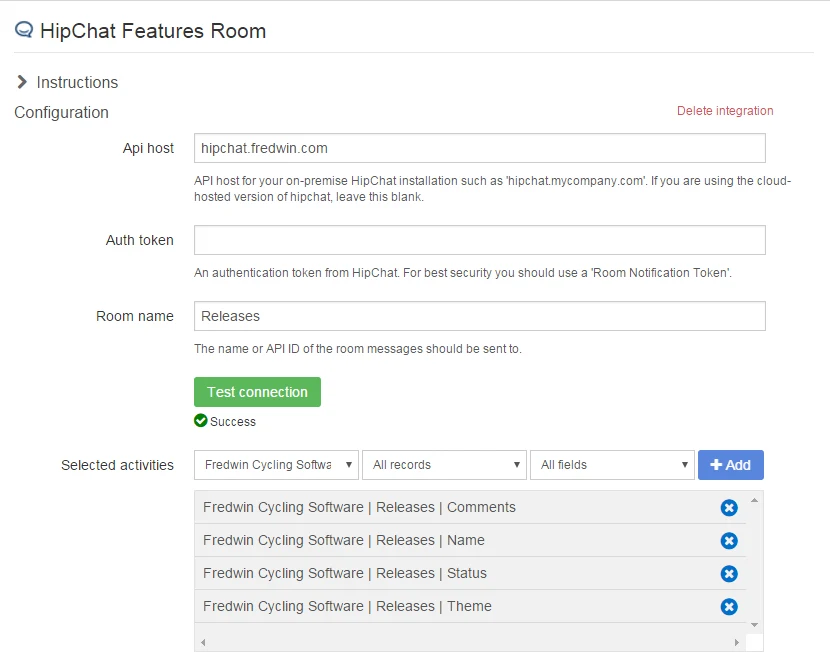Image resolution: width=830 pixels, height=661 pixels.
Task: Open the All records dropdown
Action: 444,465
